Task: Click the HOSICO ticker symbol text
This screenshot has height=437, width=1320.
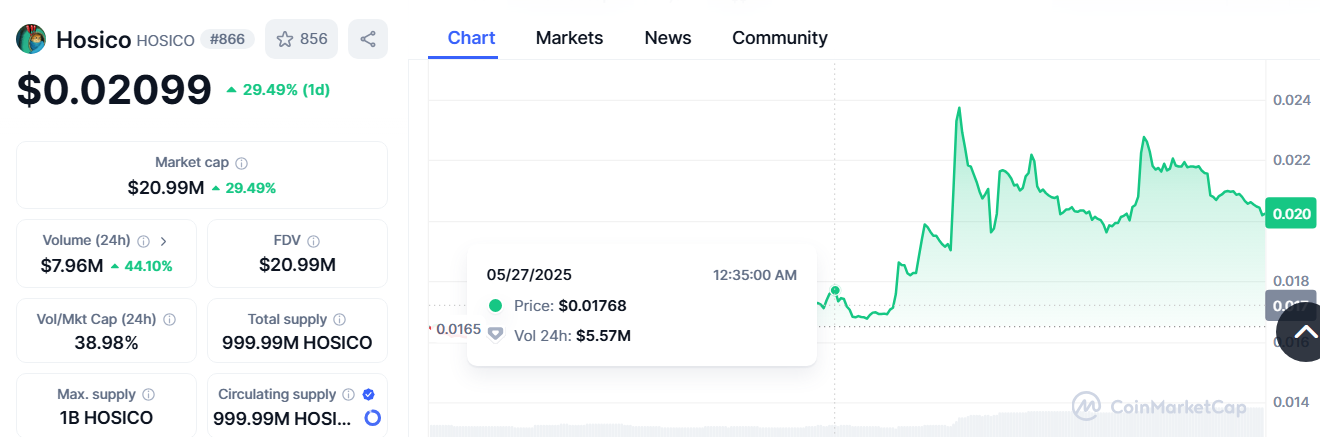Action: pos(166,40)
